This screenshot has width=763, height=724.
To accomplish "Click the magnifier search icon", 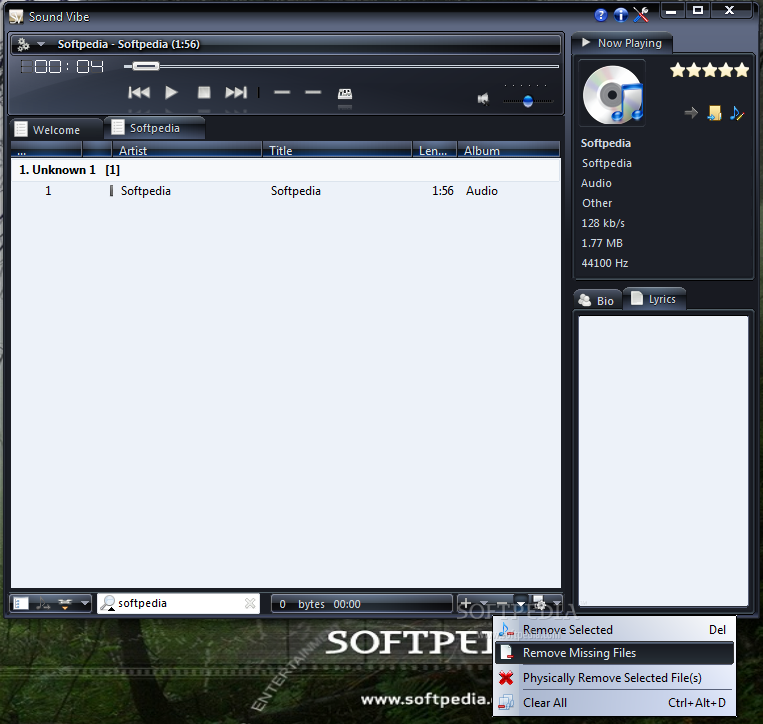I will click(108, 603).
